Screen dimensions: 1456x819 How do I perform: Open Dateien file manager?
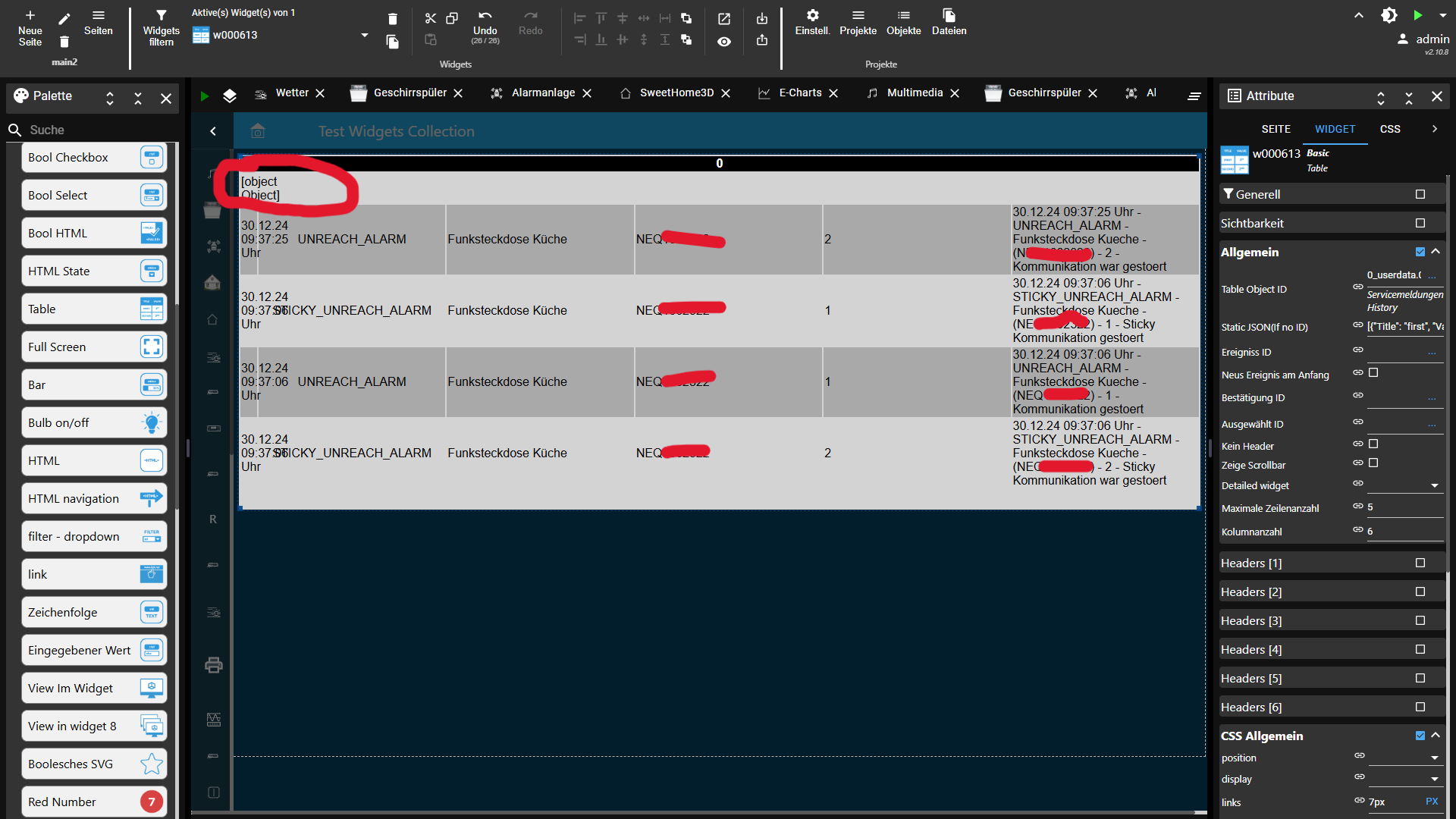(x=949, y=23)
